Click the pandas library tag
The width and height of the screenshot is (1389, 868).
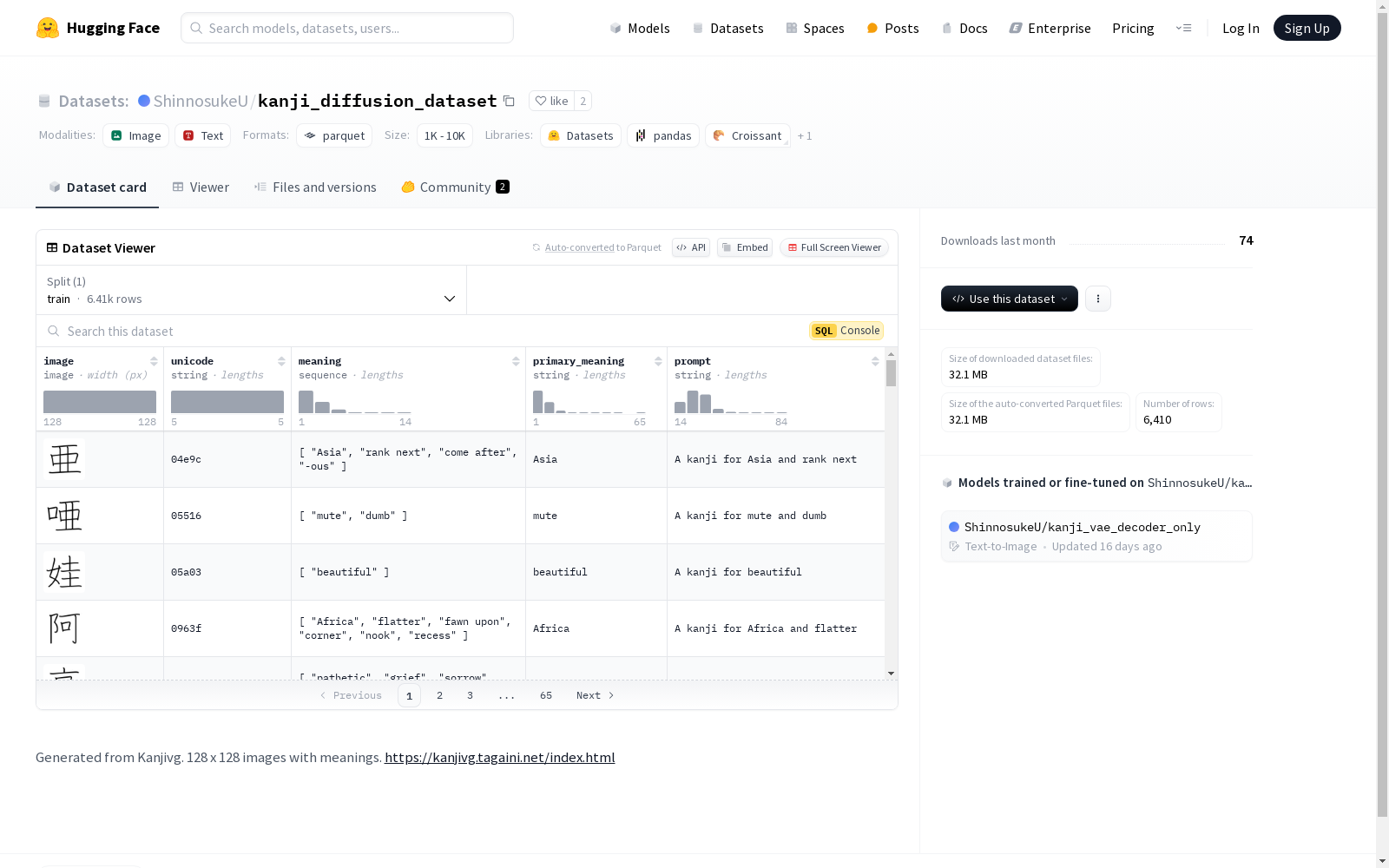coord(663,135)
